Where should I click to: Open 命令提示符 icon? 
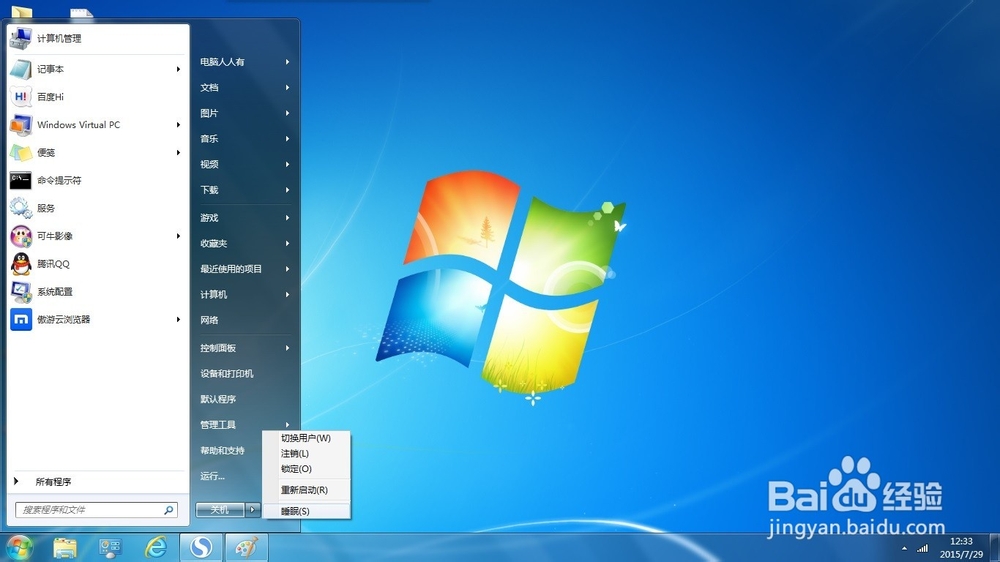point(20,181)
